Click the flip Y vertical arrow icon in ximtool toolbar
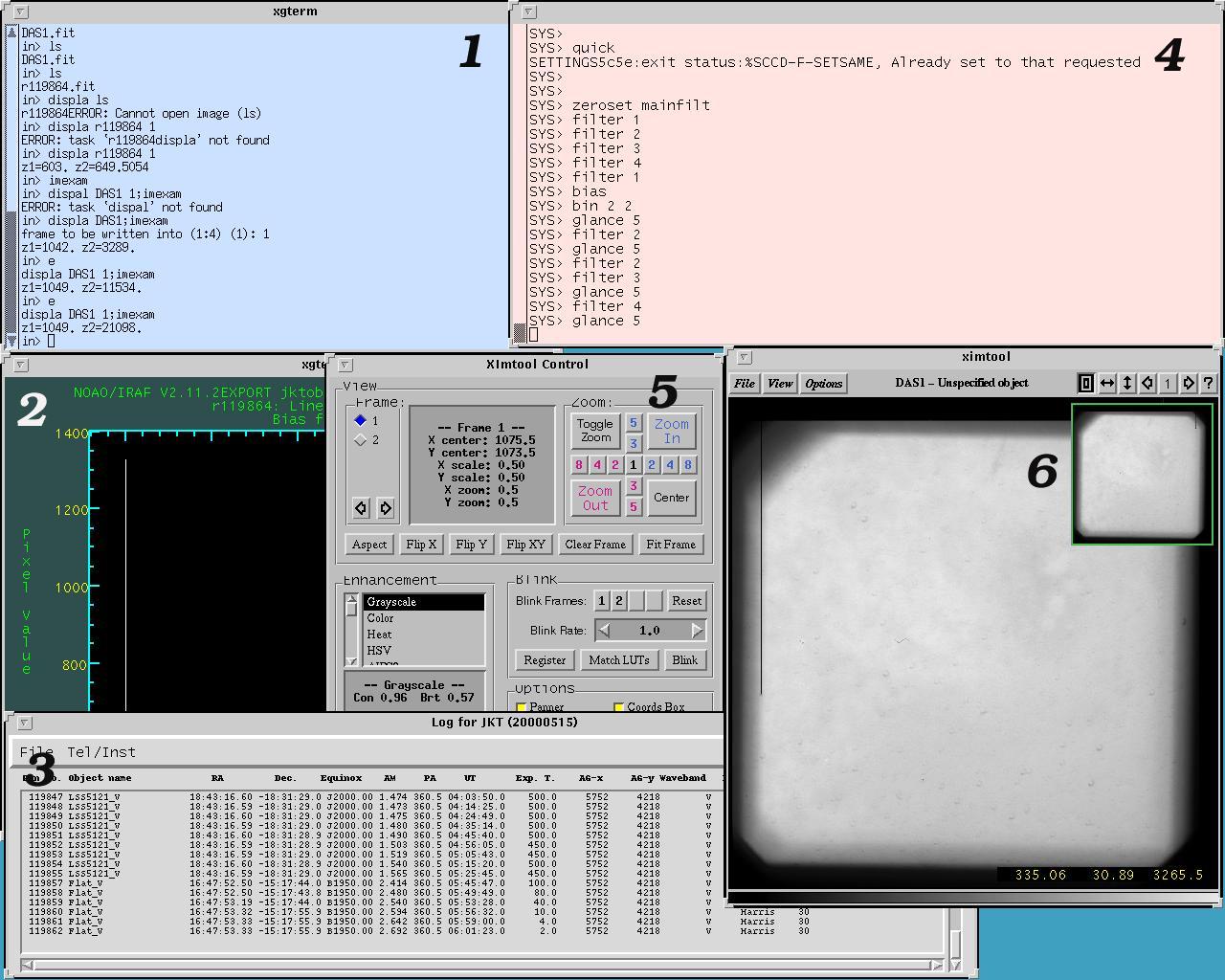 click(1127, 383)
